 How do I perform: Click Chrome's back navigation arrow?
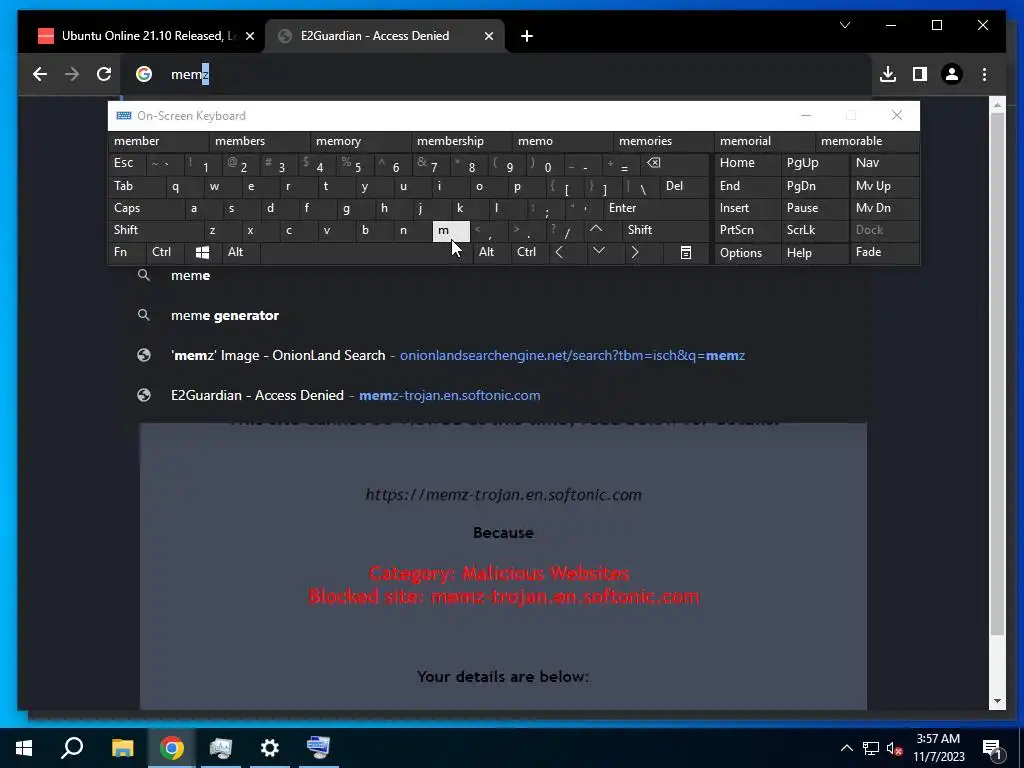point(40,74)
